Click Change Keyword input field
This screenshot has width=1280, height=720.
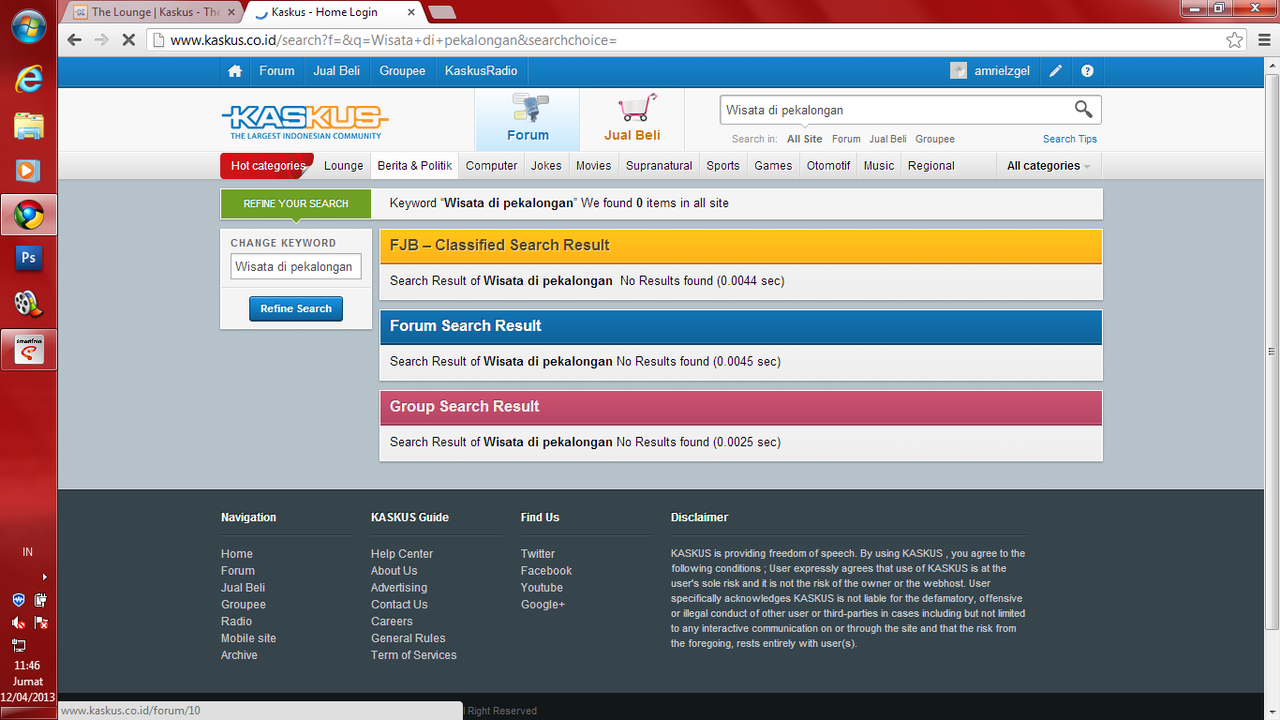[296, 267]
